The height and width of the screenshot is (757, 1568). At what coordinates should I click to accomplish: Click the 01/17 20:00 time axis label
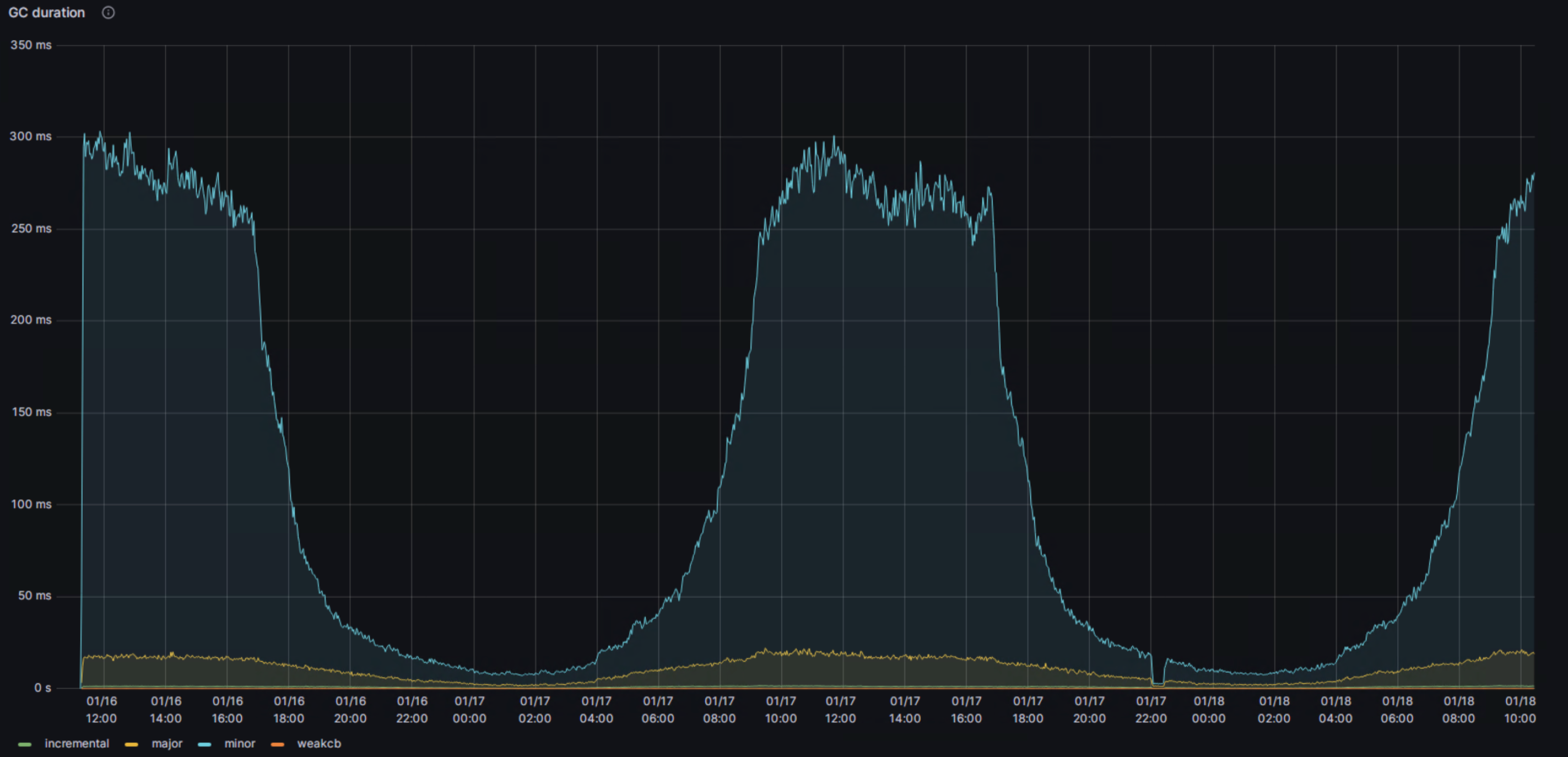1089,710
